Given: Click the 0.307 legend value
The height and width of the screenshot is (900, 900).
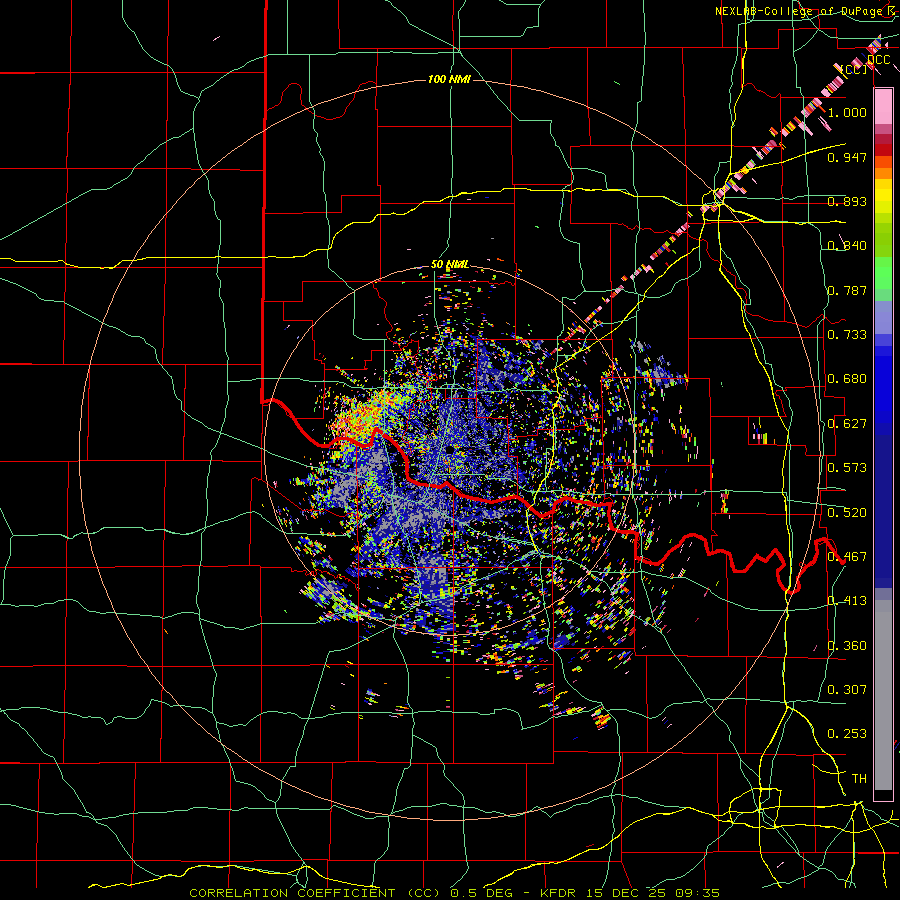Looking at the screenshot, I should point(847,689).
